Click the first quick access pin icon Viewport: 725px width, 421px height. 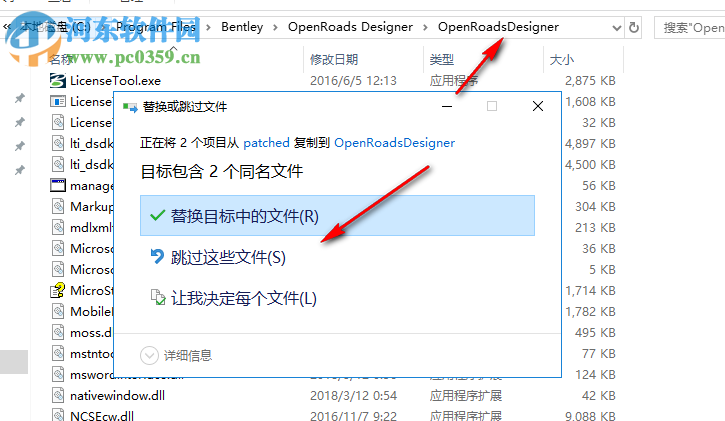click(x=19, y=98)
